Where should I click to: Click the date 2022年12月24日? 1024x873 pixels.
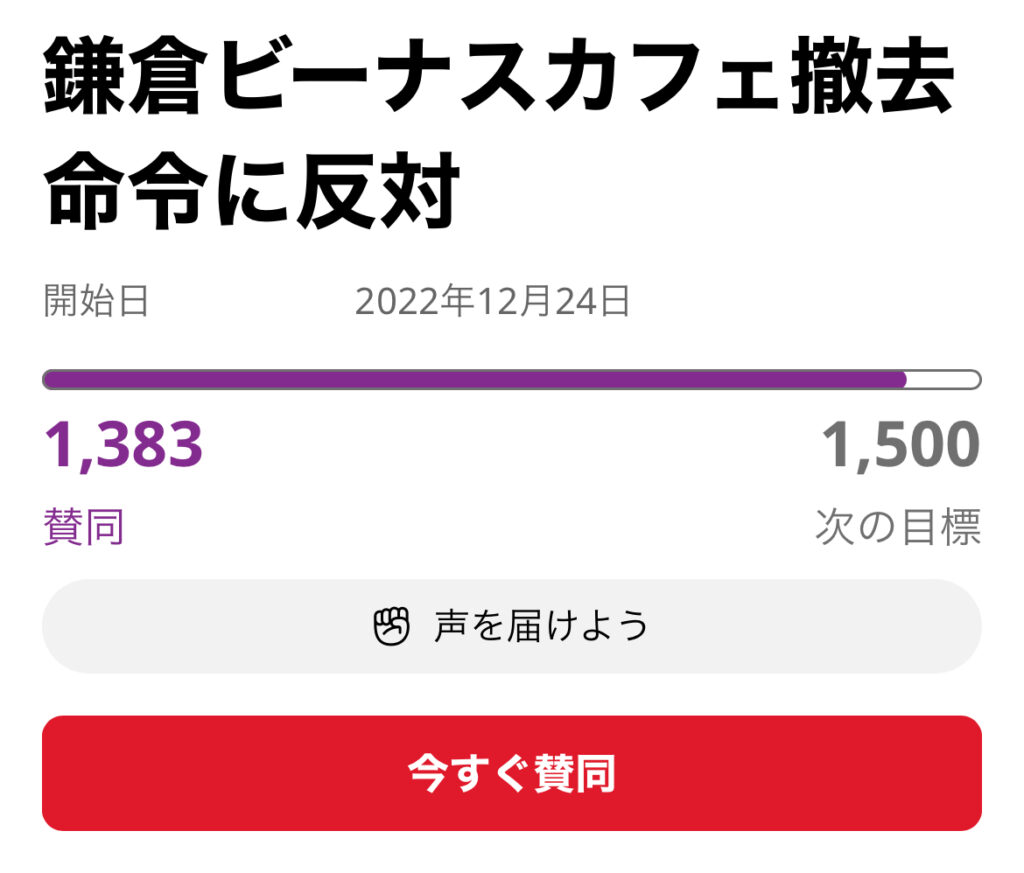coord(492,301)
